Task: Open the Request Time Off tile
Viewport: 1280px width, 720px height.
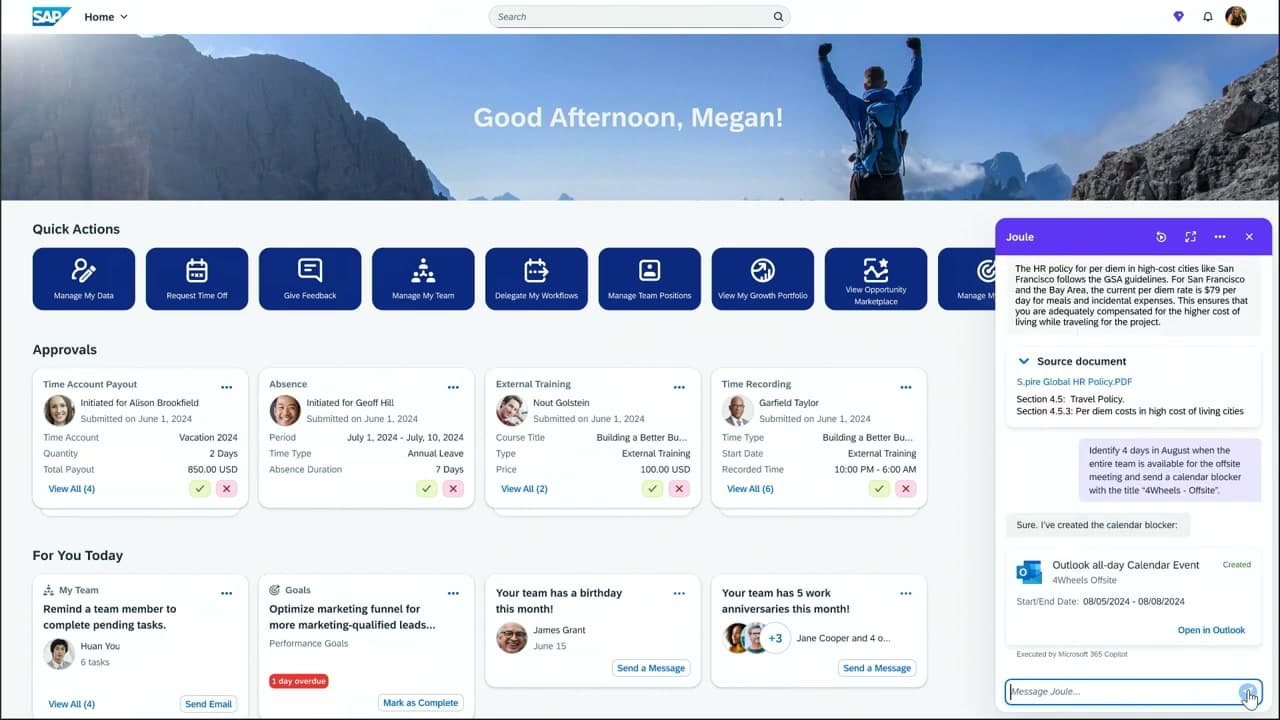Action: coord(197,279)
